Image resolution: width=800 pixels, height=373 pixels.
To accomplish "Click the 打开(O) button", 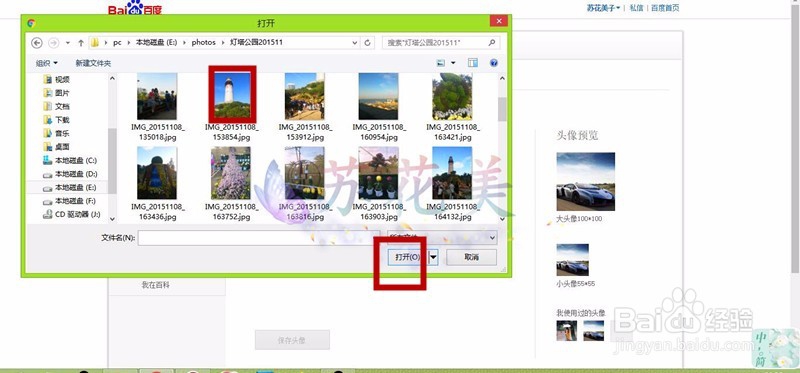I will click(x=408, y=257).
